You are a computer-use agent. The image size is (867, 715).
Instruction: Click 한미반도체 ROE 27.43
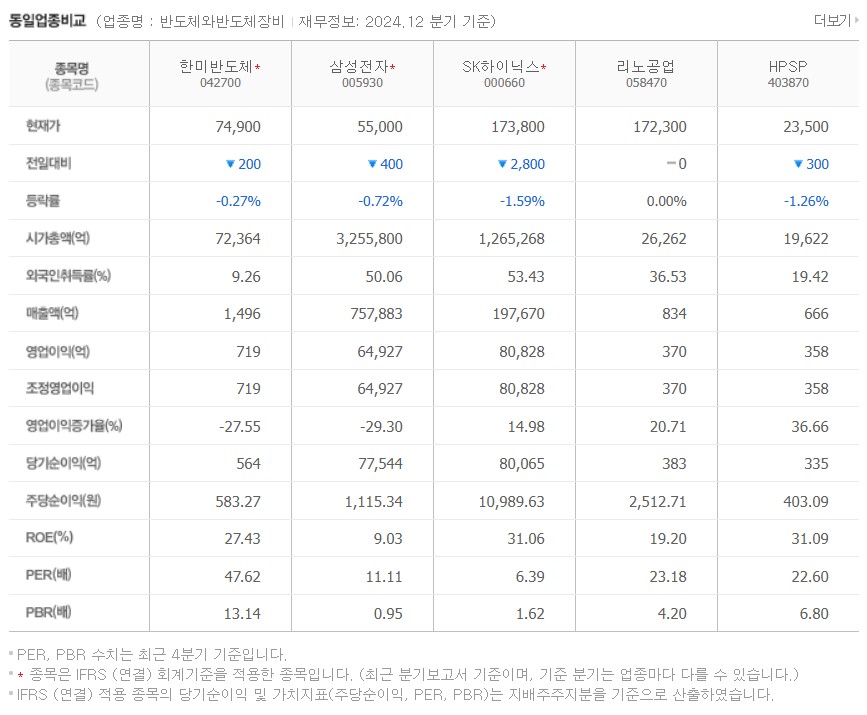click(242, 539)
